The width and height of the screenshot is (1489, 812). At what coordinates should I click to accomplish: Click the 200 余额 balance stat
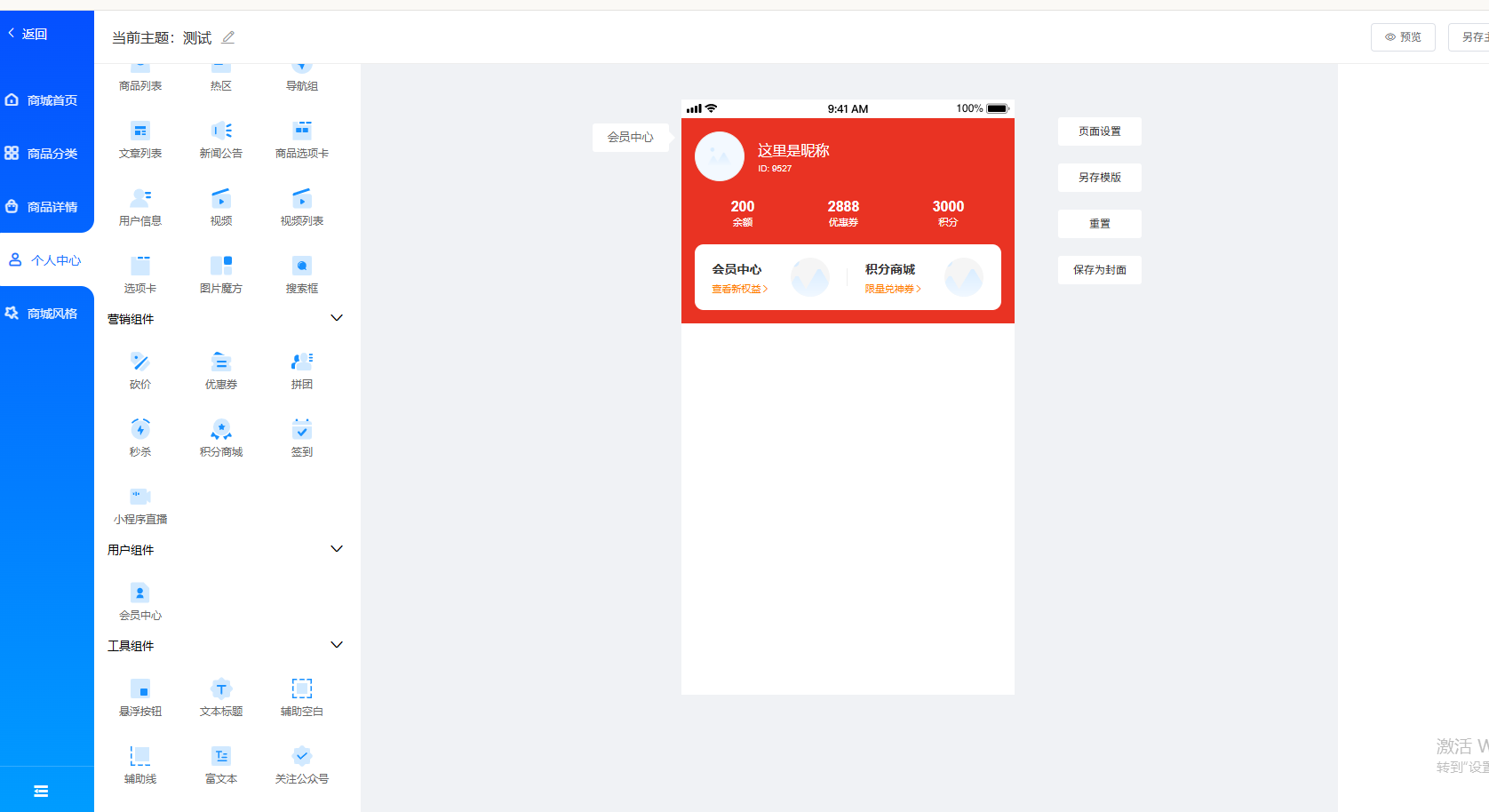coord(743,213)
